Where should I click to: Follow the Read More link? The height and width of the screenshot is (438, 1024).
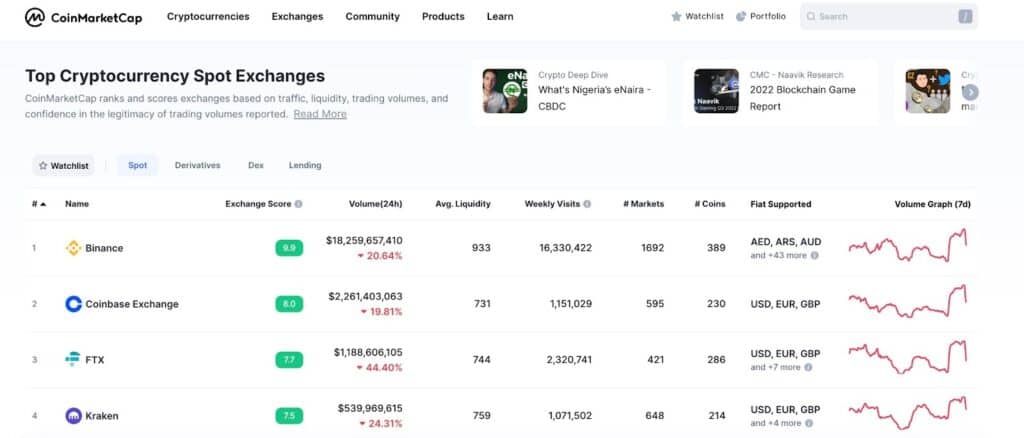click(320, 114)
